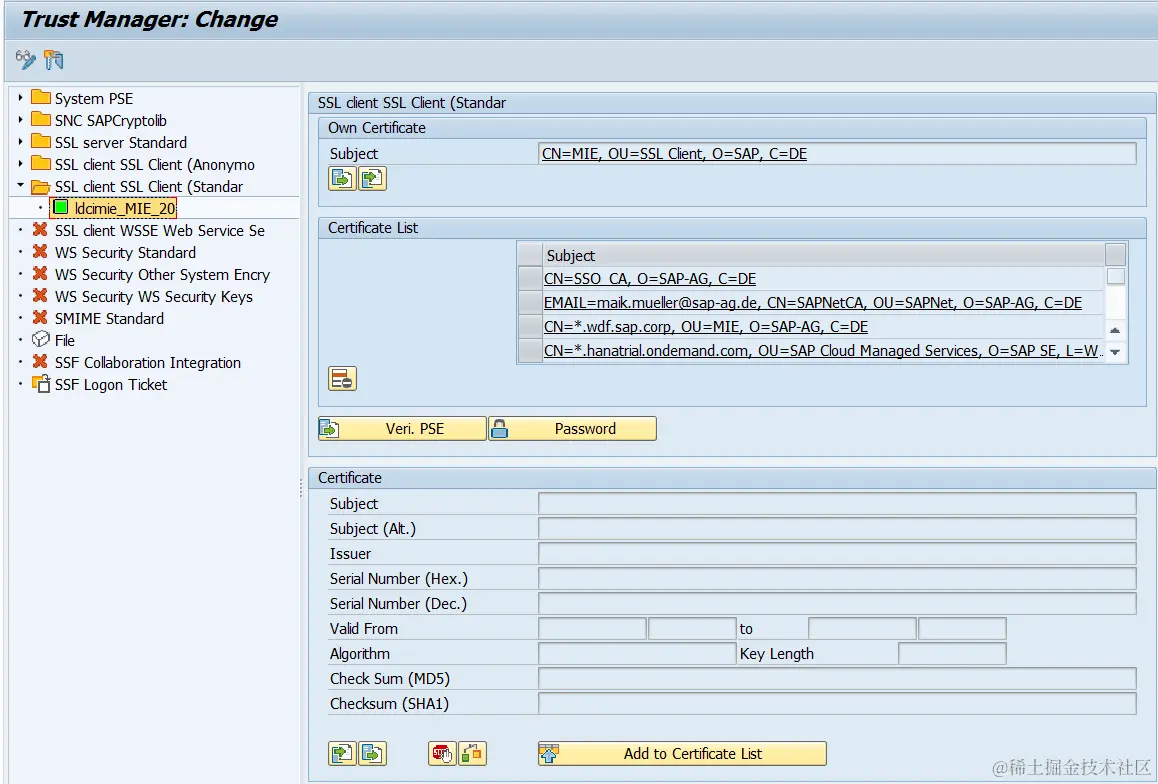Click the Serial Number (Dec.) field
Image resolution: width=1158 pixels, height=784 pixels.
(837, 603)
